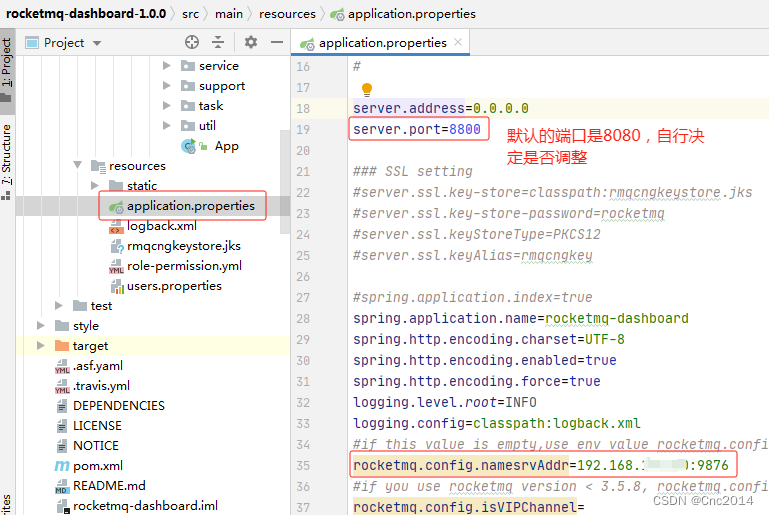Click the Project tree vertical scrollbar
The width and height of the screenshot is (769, 515).
click(x=284, y=181)
